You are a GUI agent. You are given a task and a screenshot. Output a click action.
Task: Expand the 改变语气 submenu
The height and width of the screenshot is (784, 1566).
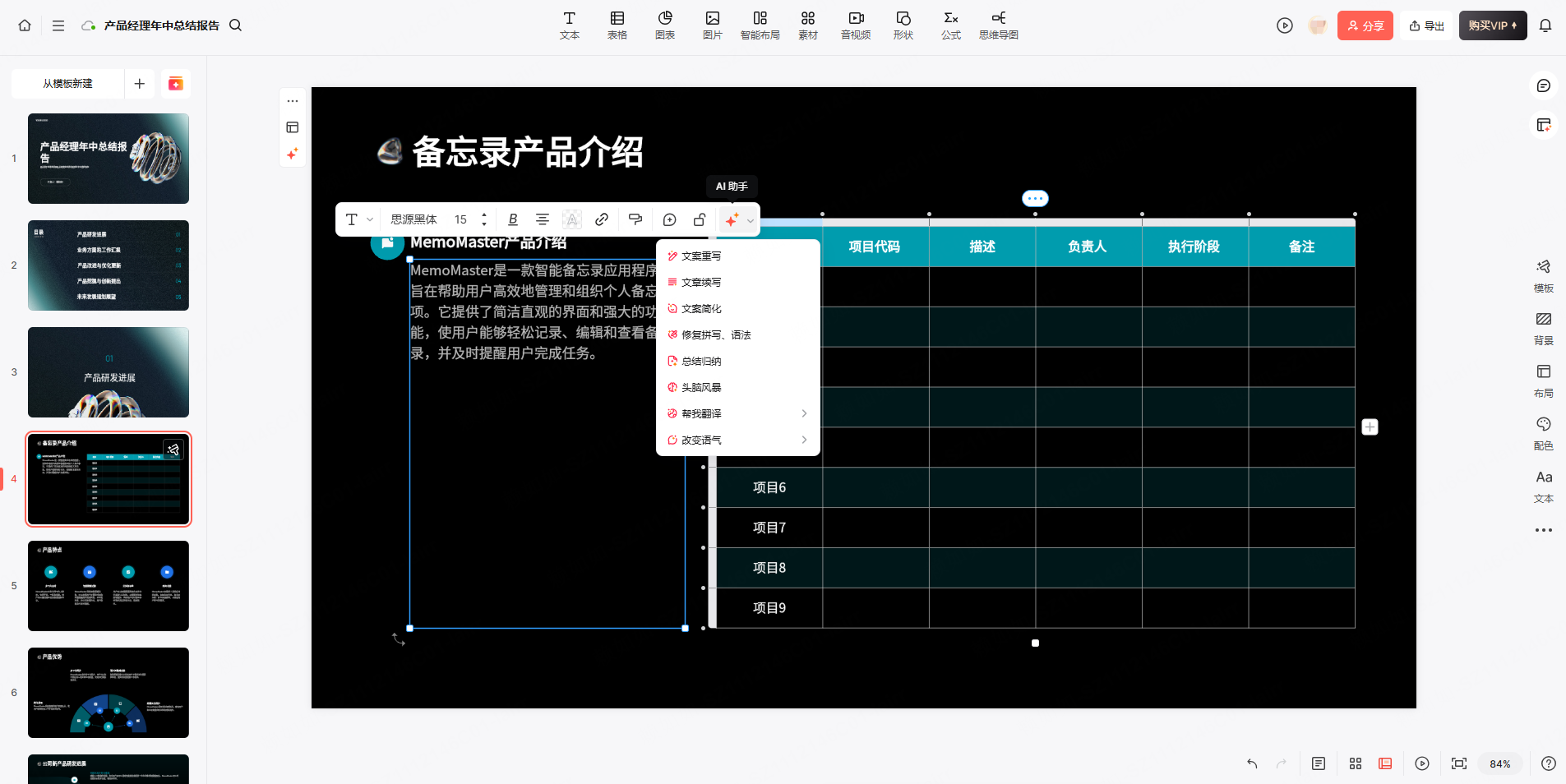(738, 440)
